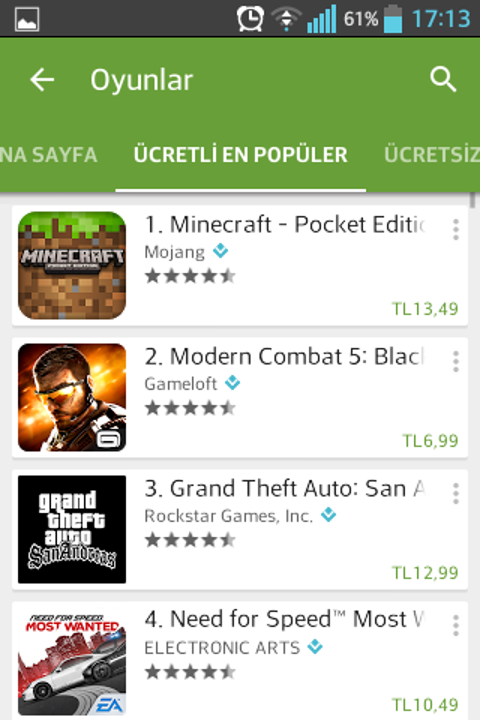
Task: Open overflow menu for Need for Speed
Action: click(455, 625)
